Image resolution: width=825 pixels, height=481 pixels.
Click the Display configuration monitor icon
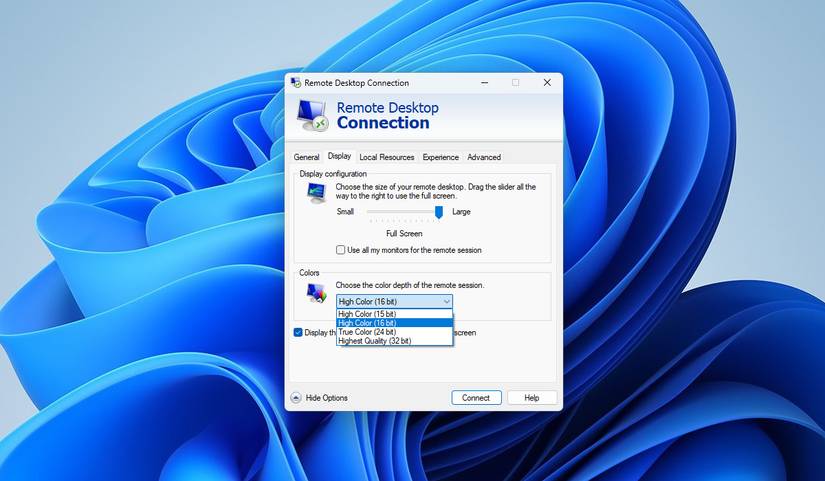point(317,193)
